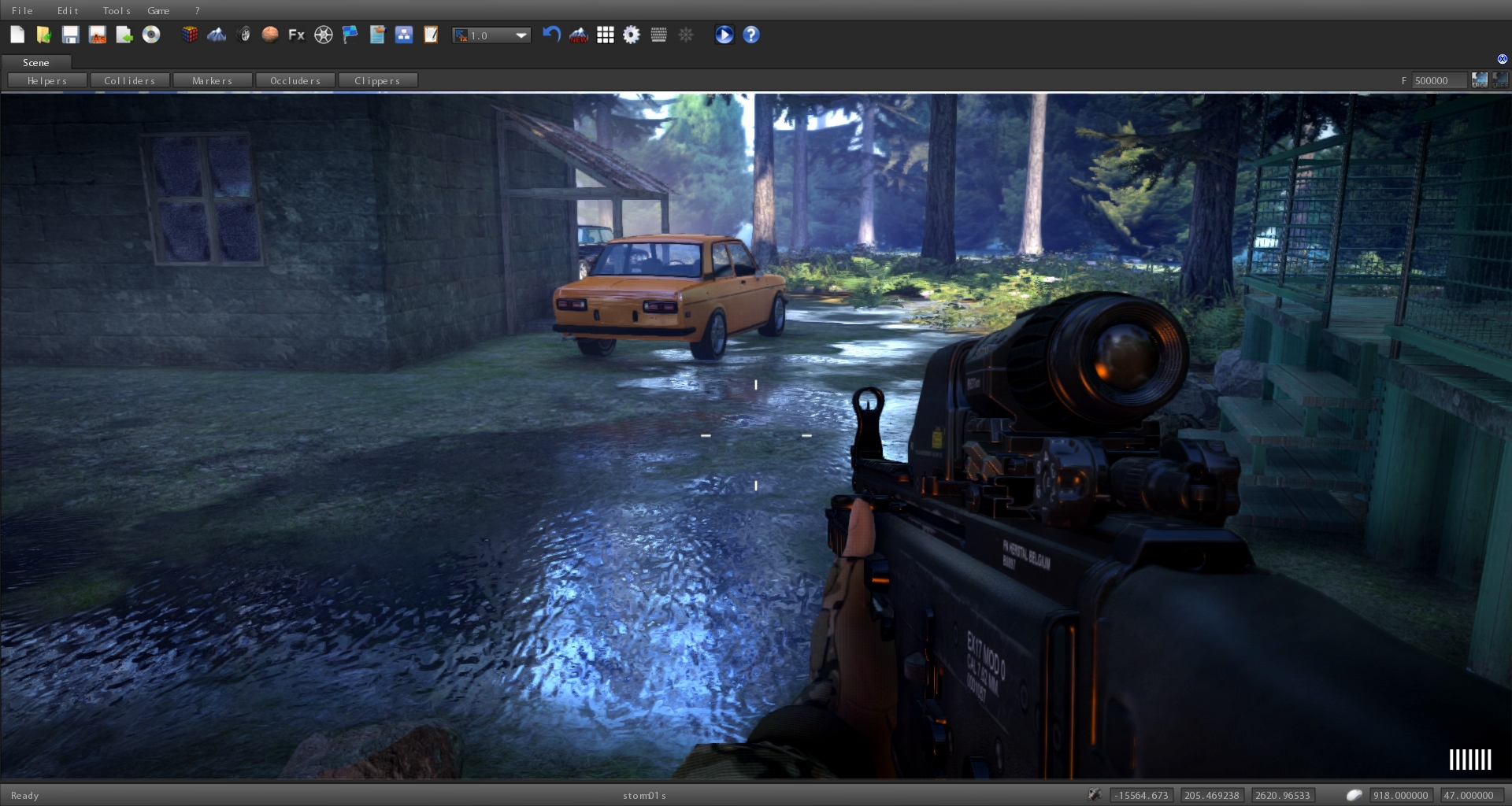Toggle the Occluders visibility button
The height and width of the screenshot is (806, 1512).
click(295, 80)
